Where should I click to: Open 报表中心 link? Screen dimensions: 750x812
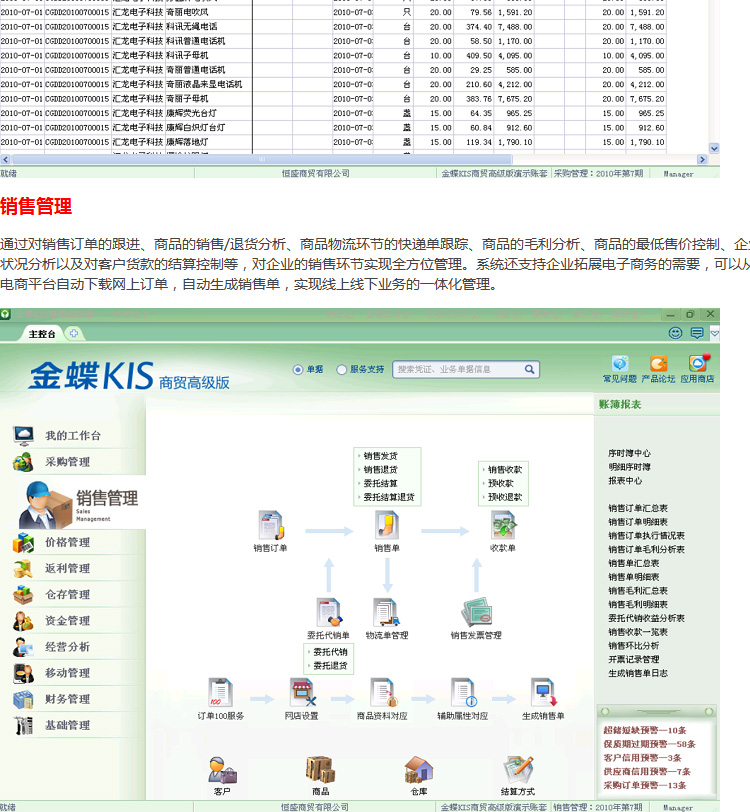tap(625, 481)
